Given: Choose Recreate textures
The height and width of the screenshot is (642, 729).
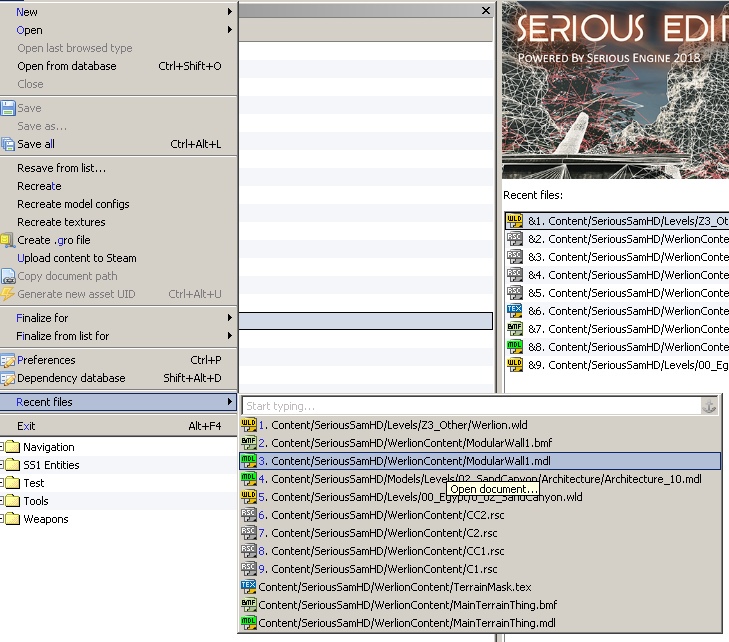Looking at the screenshot, I should (119, 222).
